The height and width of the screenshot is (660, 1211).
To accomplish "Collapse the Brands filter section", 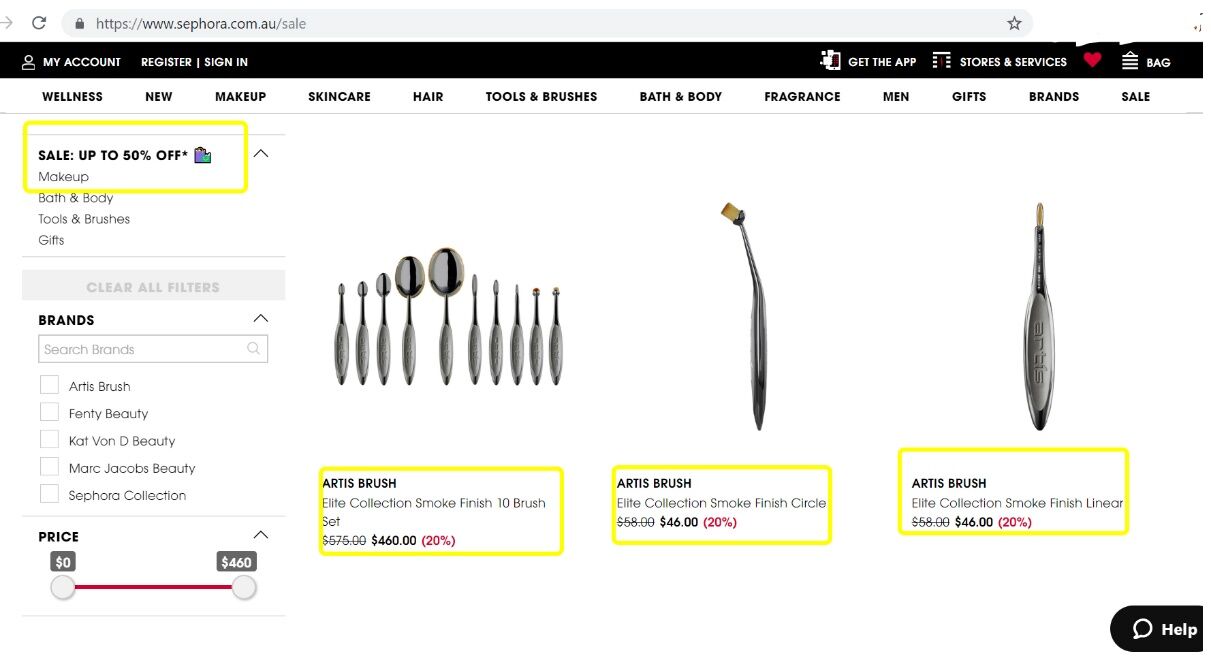I will (x=261, y=319).
